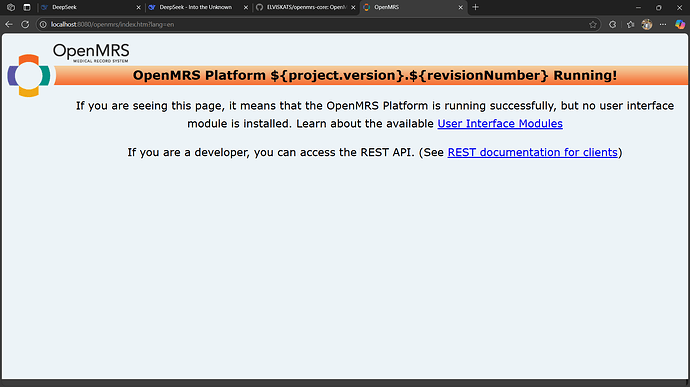Image resolution: width=690 pixels, height=387 pixels.
Task: Open the favorites list icon
Action: click(631, 25)
